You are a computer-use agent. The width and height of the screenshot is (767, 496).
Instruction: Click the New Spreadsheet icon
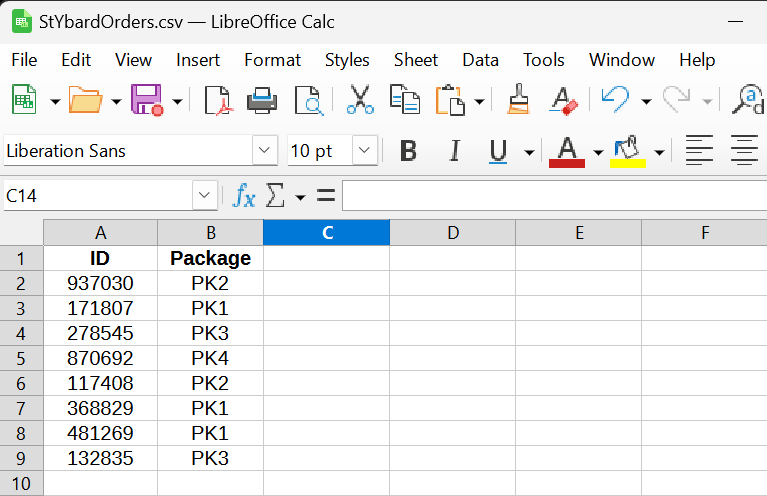coord(24,100)
